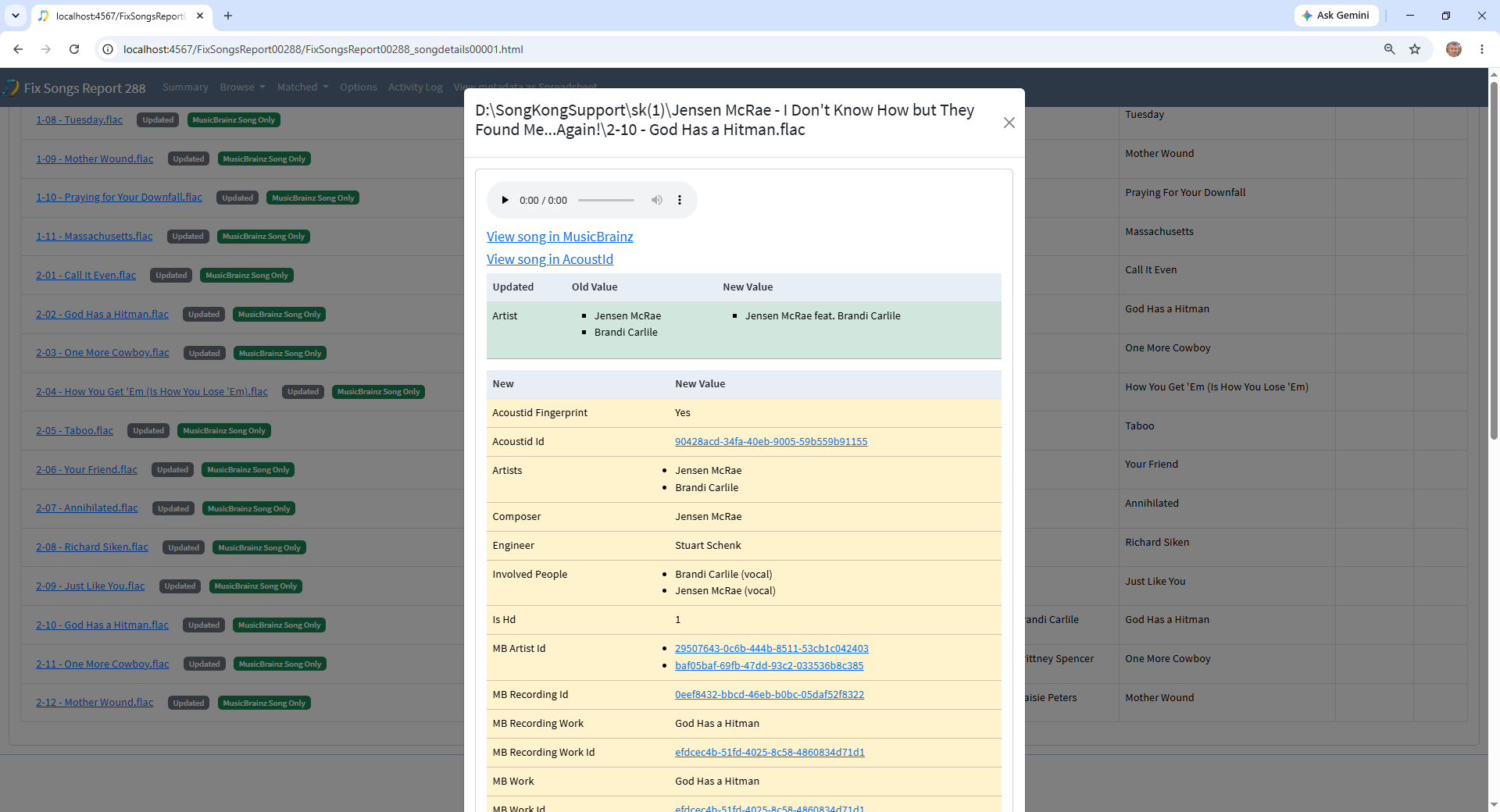Open the Acoustid Id 90428acd link
Screen dimensions: 1500x812
coord(771,442)
